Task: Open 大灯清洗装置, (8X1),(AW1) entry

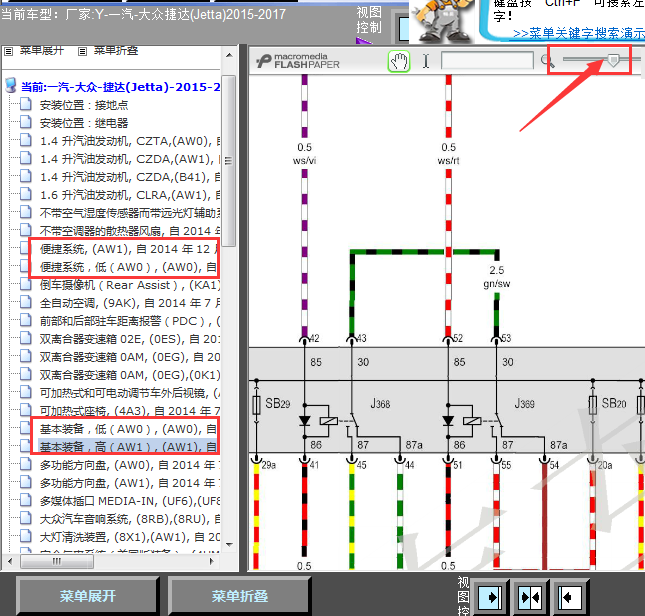Action: [130, 537]
